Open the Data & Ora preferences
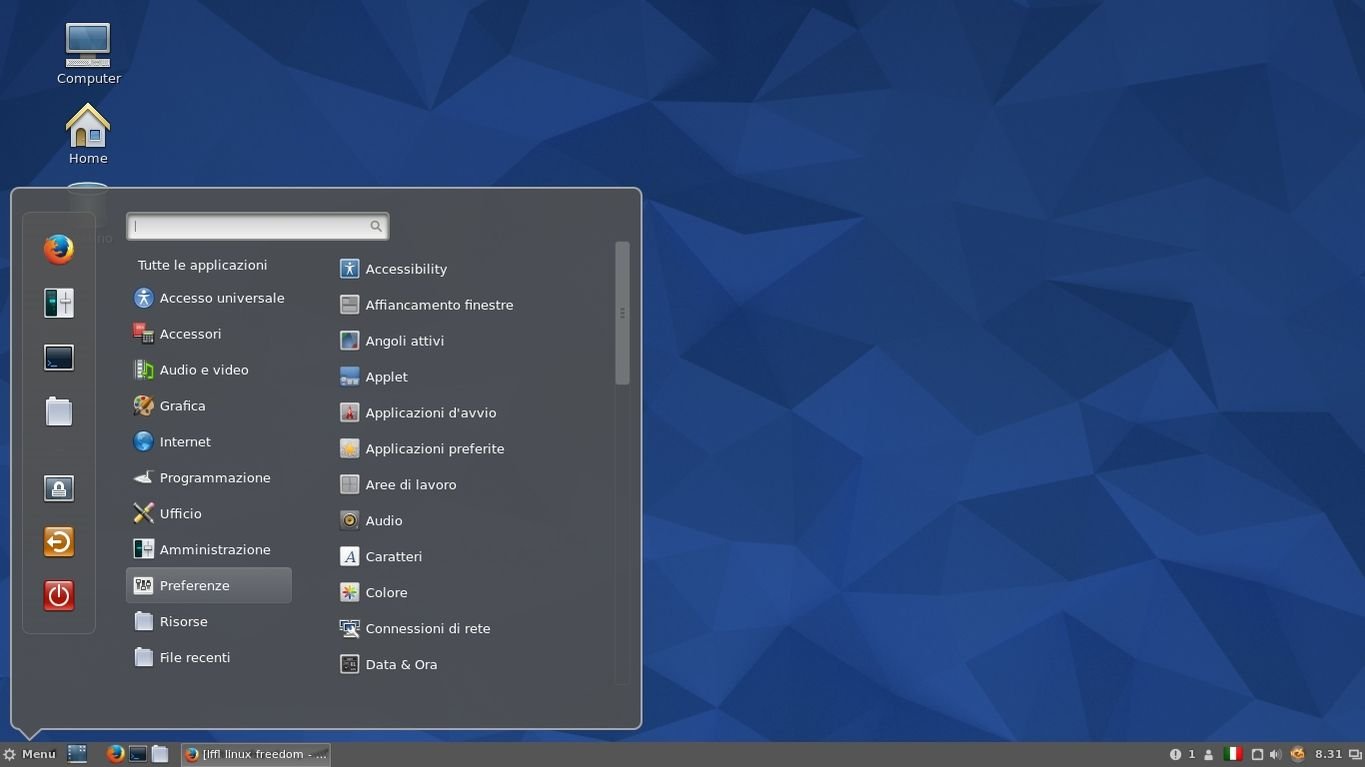The width and height of the screenshot is (1365, 767). pyautogui.click(x=400, y=665)
